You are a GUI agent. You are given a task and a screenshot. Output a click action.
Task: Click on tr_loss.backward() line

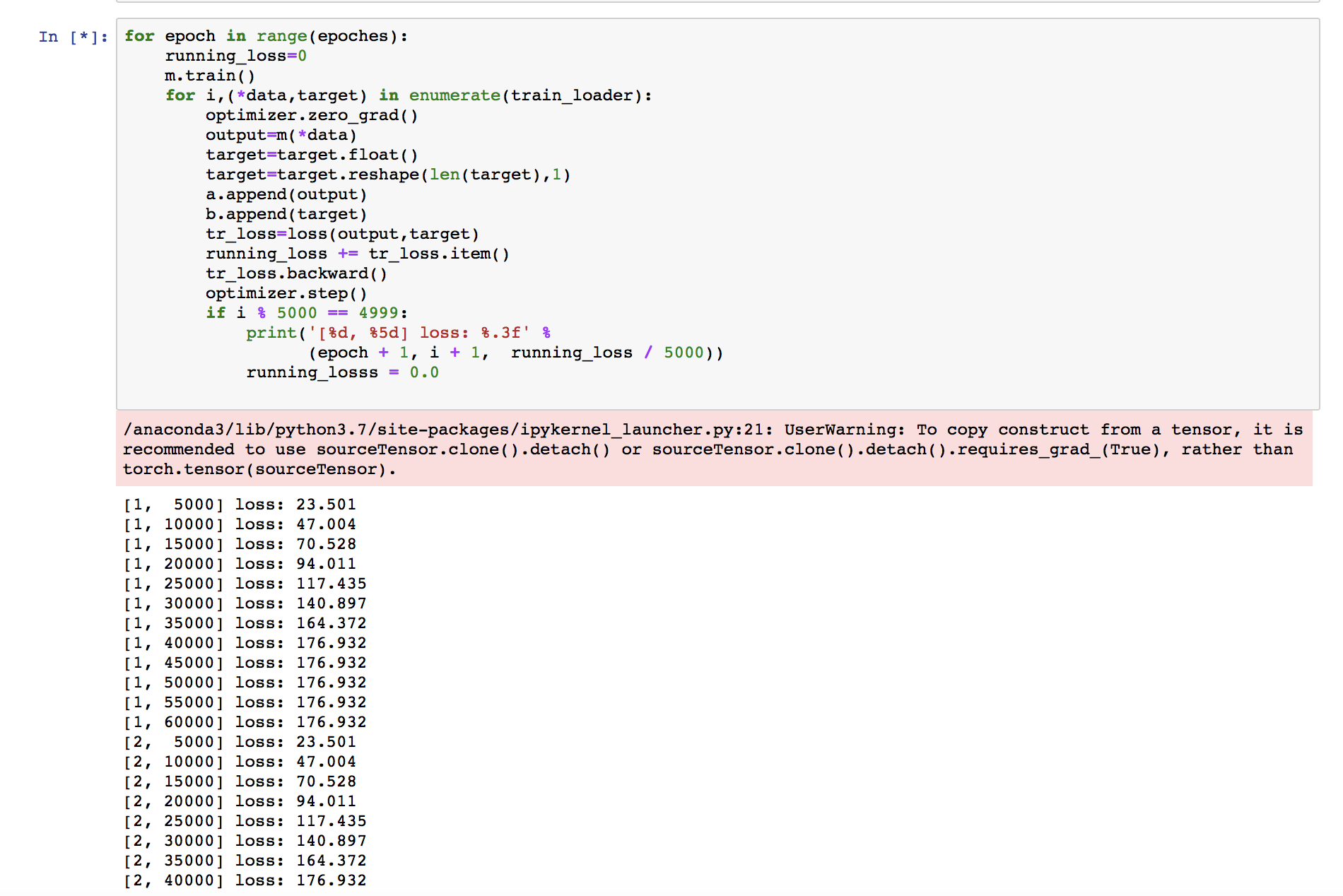pos(296,273)
